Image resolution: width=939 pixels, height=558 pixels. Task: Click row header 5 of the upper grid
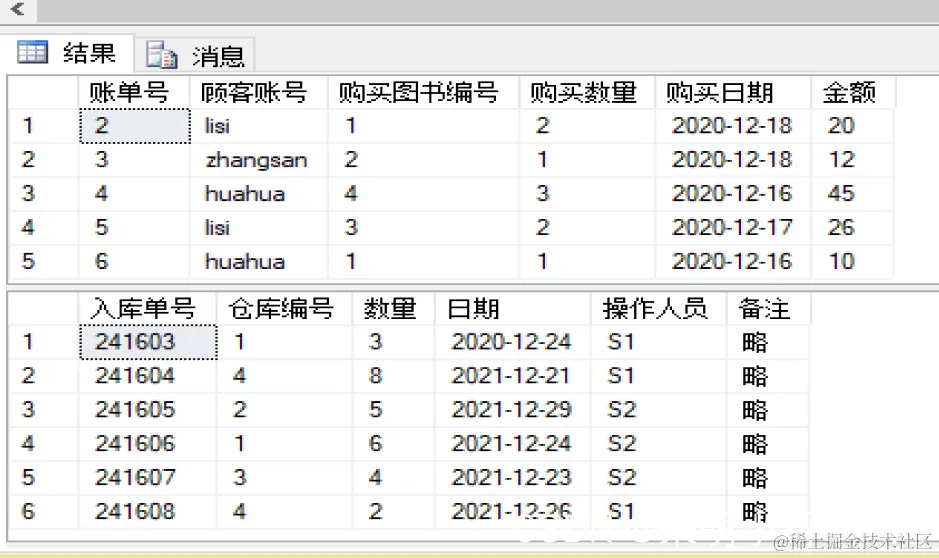44,262
